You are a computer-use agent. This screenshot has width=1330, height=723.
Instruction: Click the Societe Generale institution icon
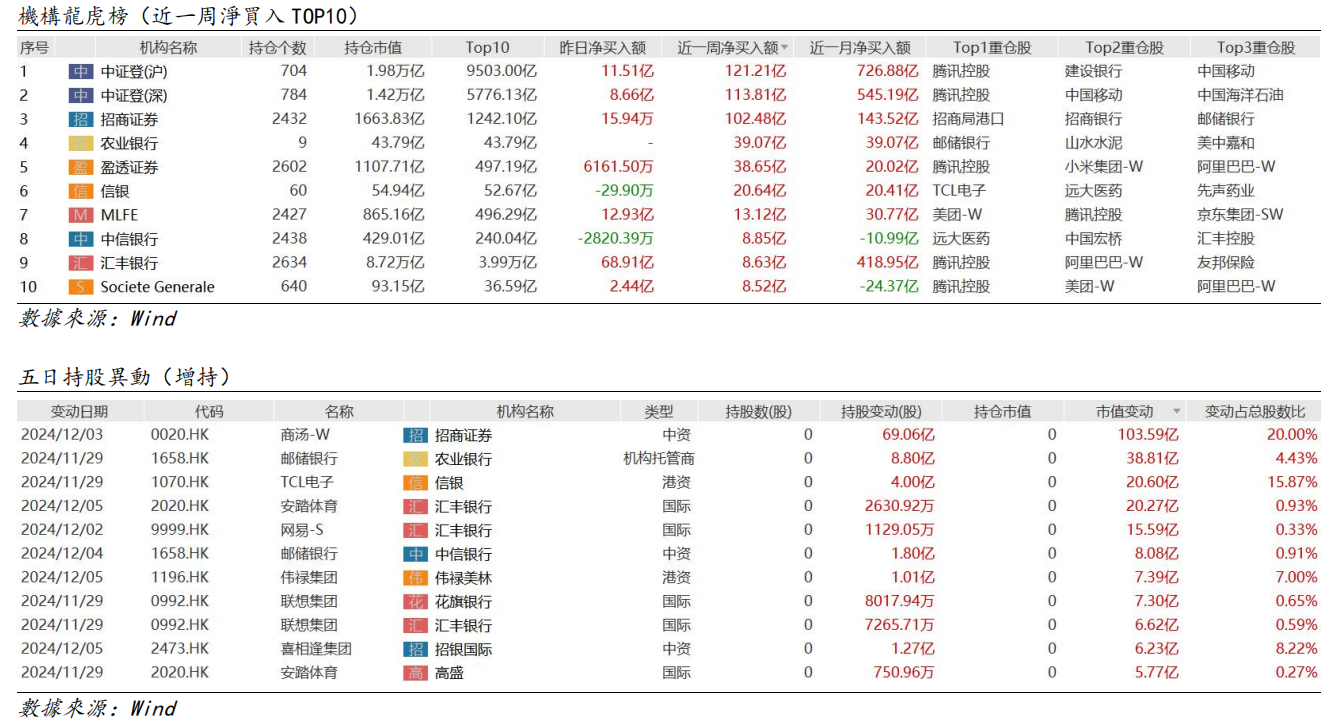click(x=80, y=287)
